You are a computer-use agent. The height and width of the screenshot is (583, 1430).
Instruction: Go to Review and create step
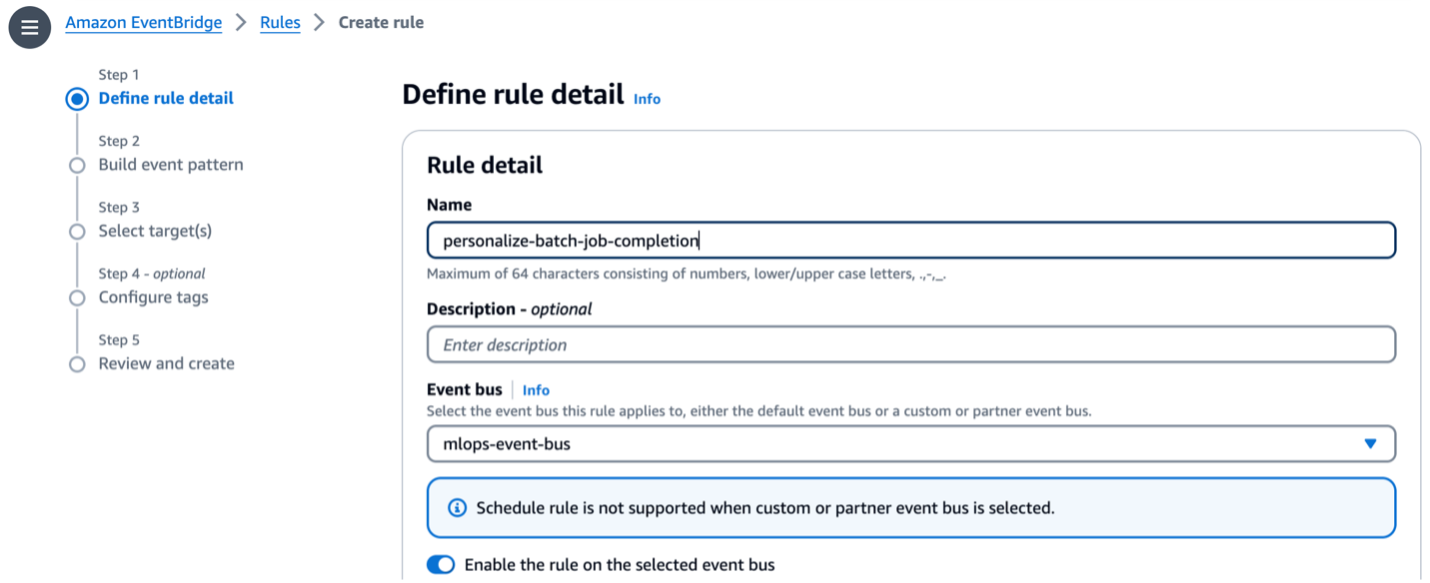[166, 364]
